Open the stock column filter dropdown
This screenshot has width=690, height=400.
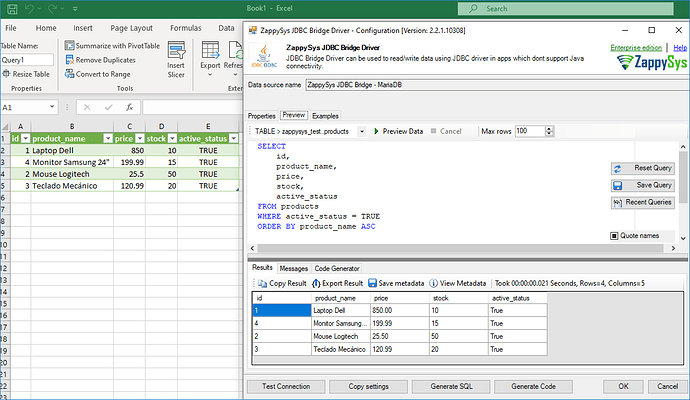click(x=172, y=139)
